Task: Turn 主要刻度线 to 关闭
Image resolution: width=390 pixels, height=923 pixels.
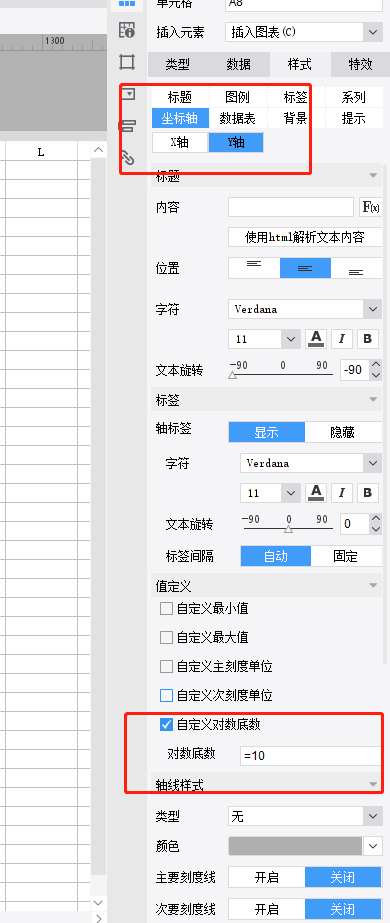Action: (343, 878)
